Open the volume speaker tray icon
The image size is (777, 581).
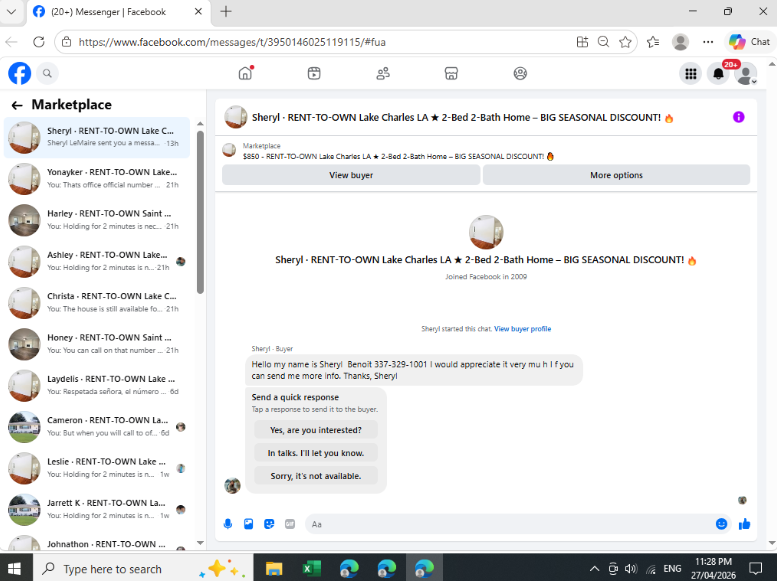[x=631, y=569]
